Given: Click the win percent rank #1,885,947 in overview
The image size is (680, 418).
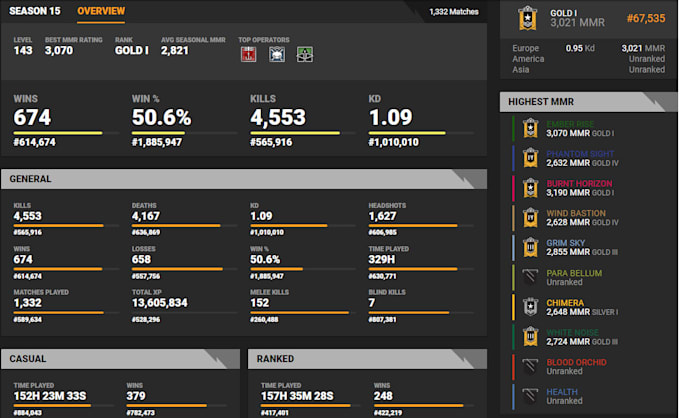Looking at the screenshot, I should pyautogui.click(x=157, y=142).
